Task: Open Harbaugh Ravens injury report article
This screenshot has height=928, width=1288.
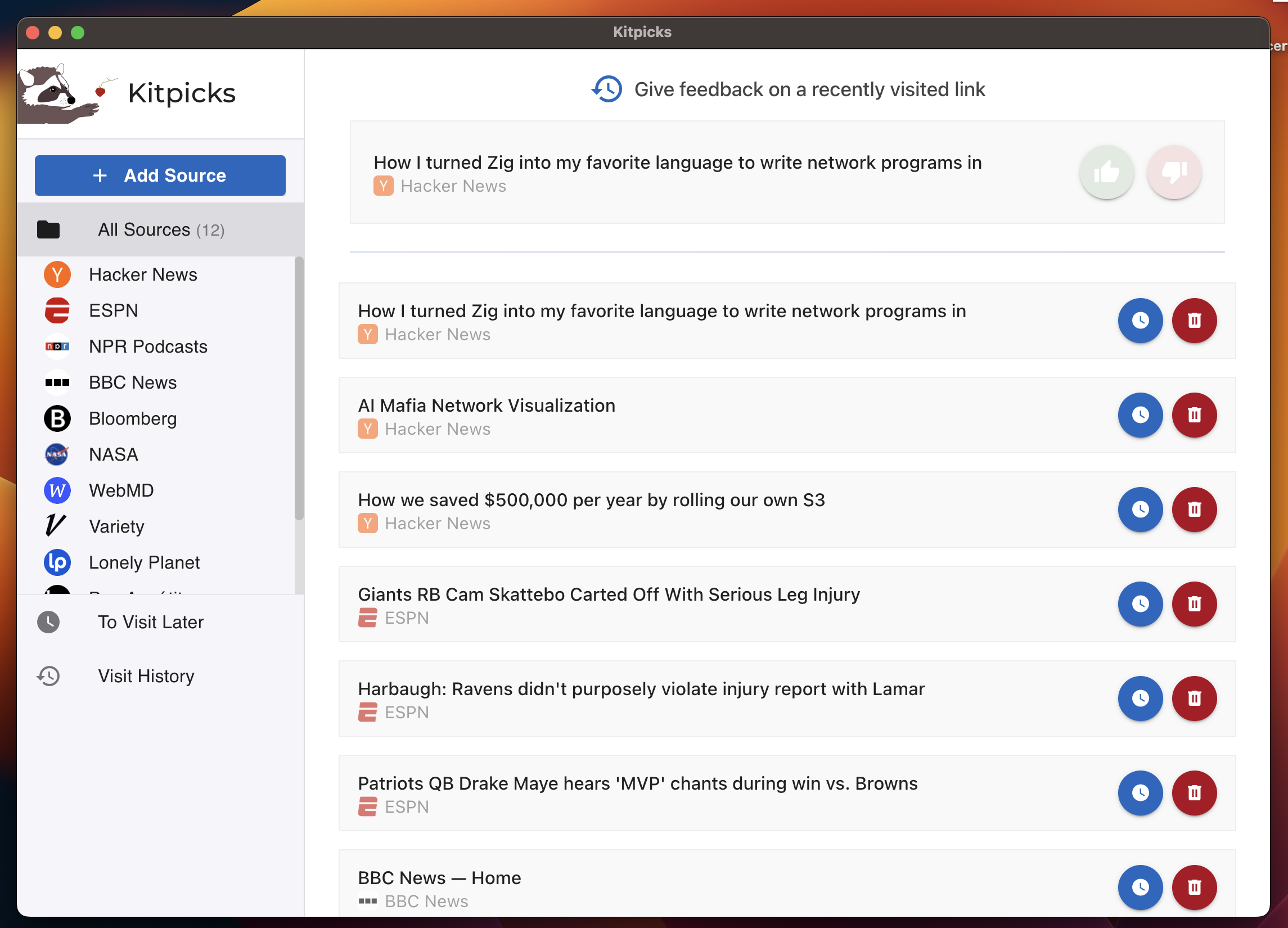Action: click(x=641, y=689)
